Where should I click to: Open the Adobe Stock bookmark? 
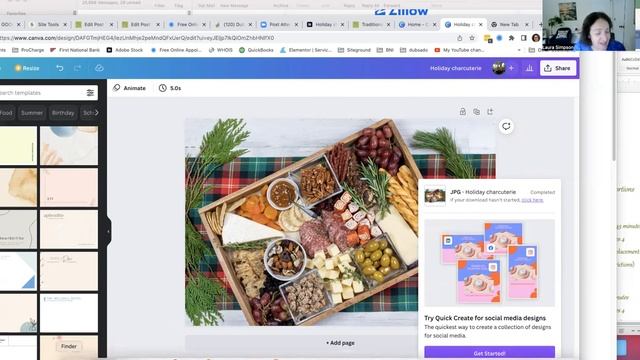125,50
